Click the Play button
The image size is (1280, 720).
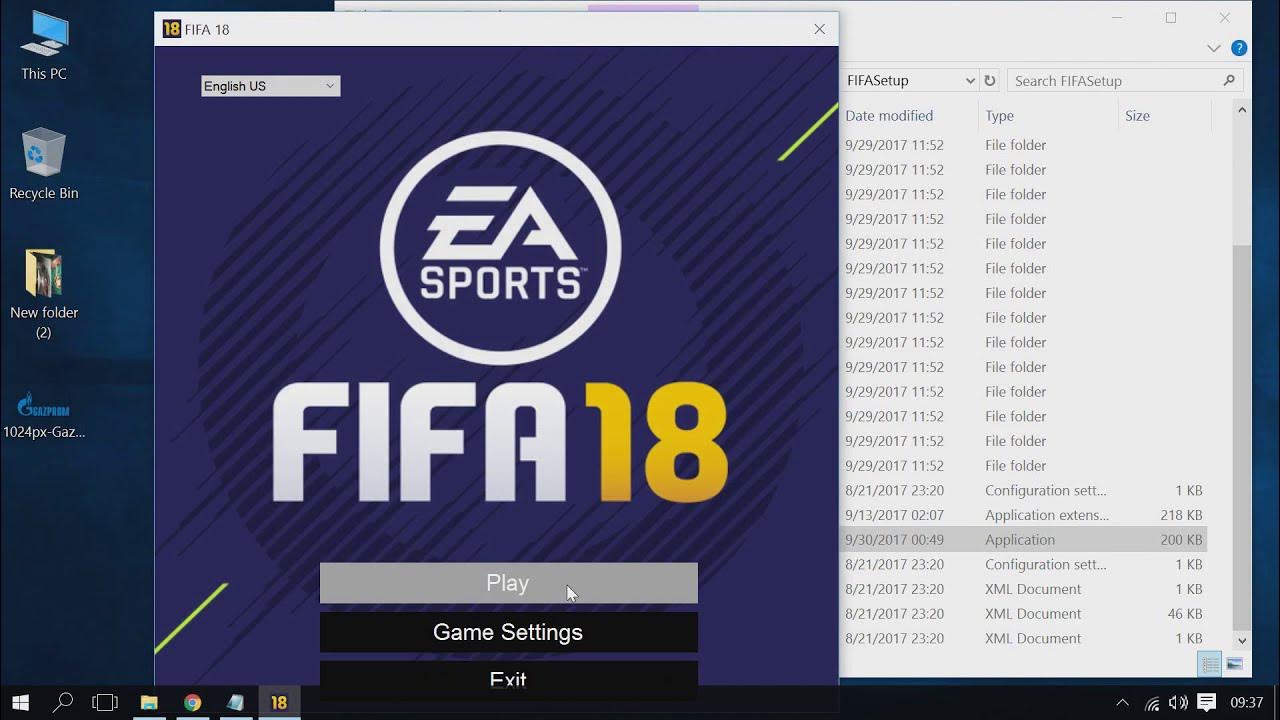pyautogui.click(x=508, y=583)
